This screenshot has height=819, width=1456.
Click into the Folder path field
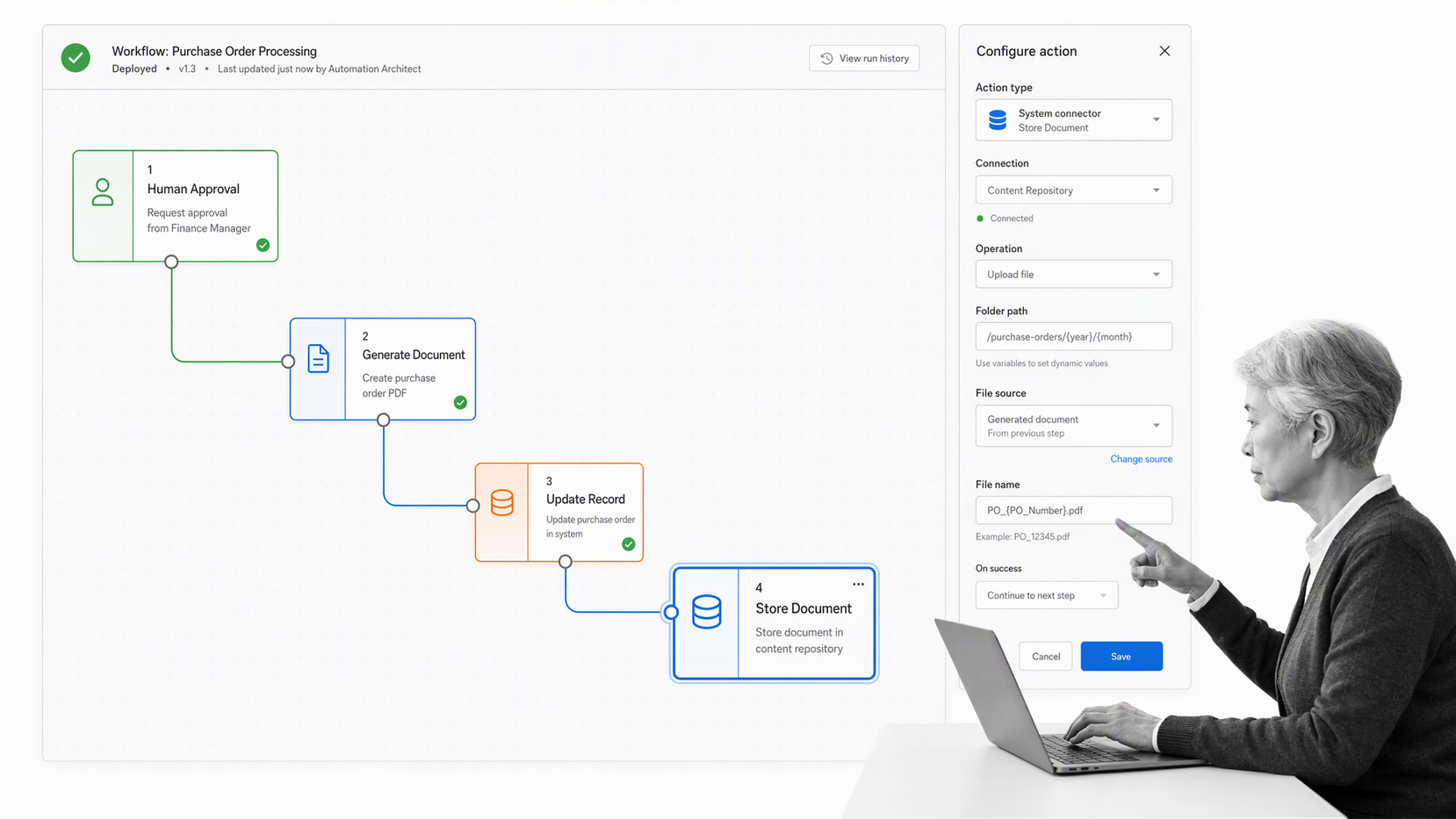point(1073,336)
